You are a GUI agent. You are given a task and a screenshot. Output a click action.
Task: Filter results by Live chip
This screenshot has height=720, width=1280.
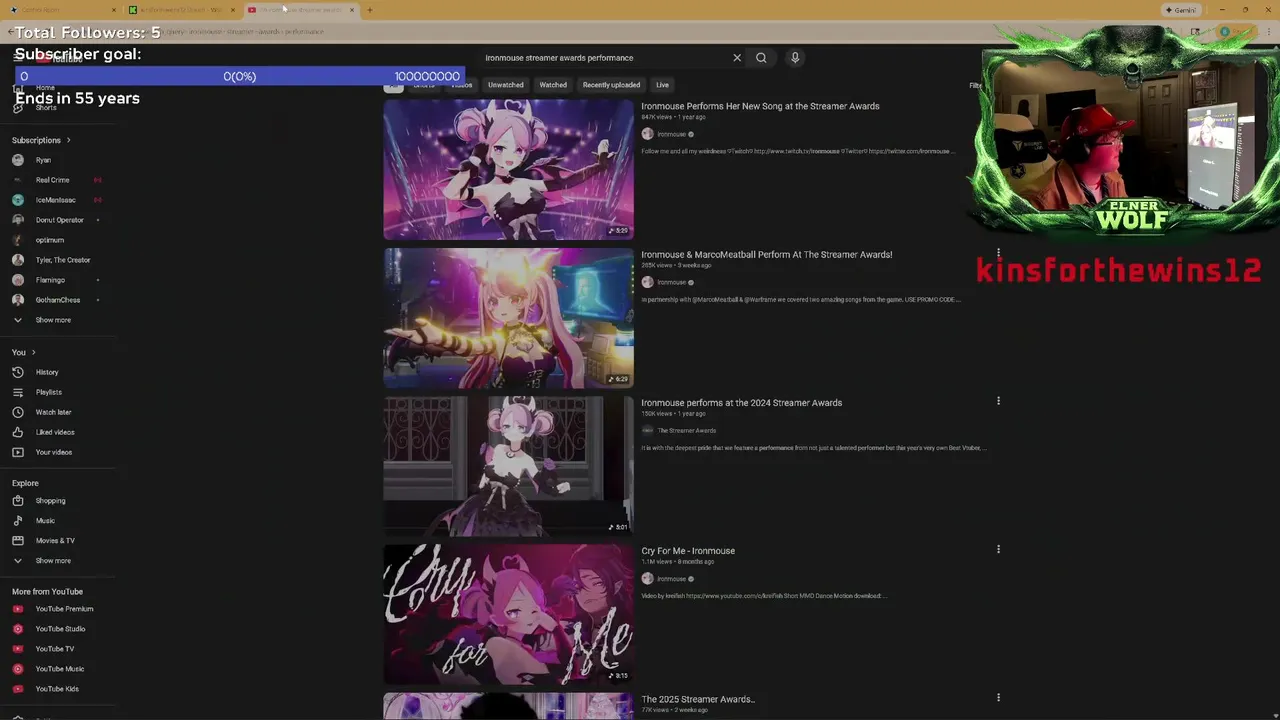click(662, 85)
